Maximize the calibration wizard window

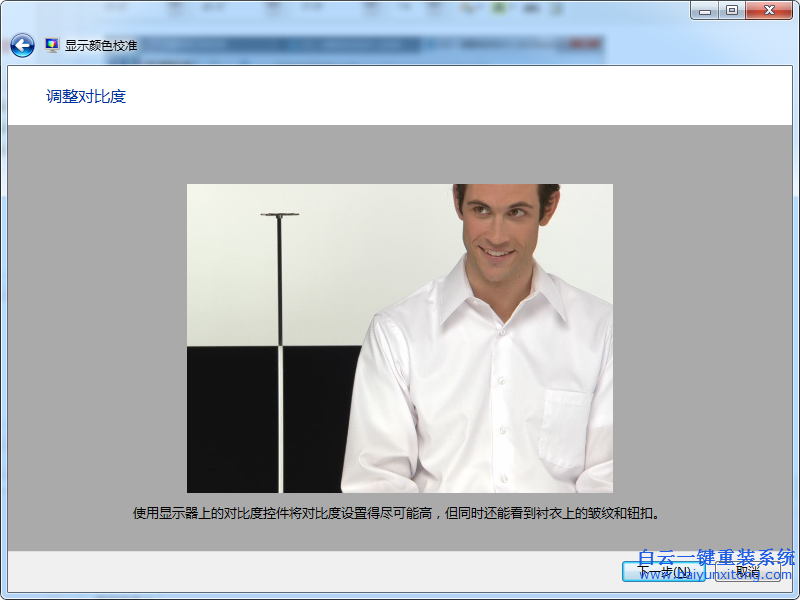pyautogui.click(x=731, y=11)
